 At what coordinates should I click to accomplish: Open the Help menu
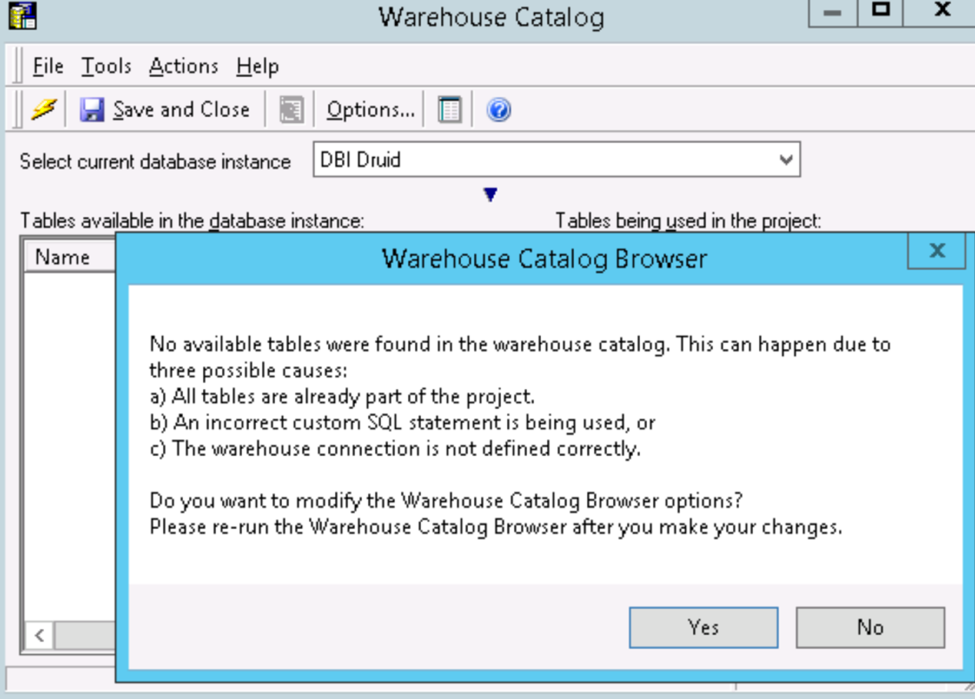click(257, 67)
